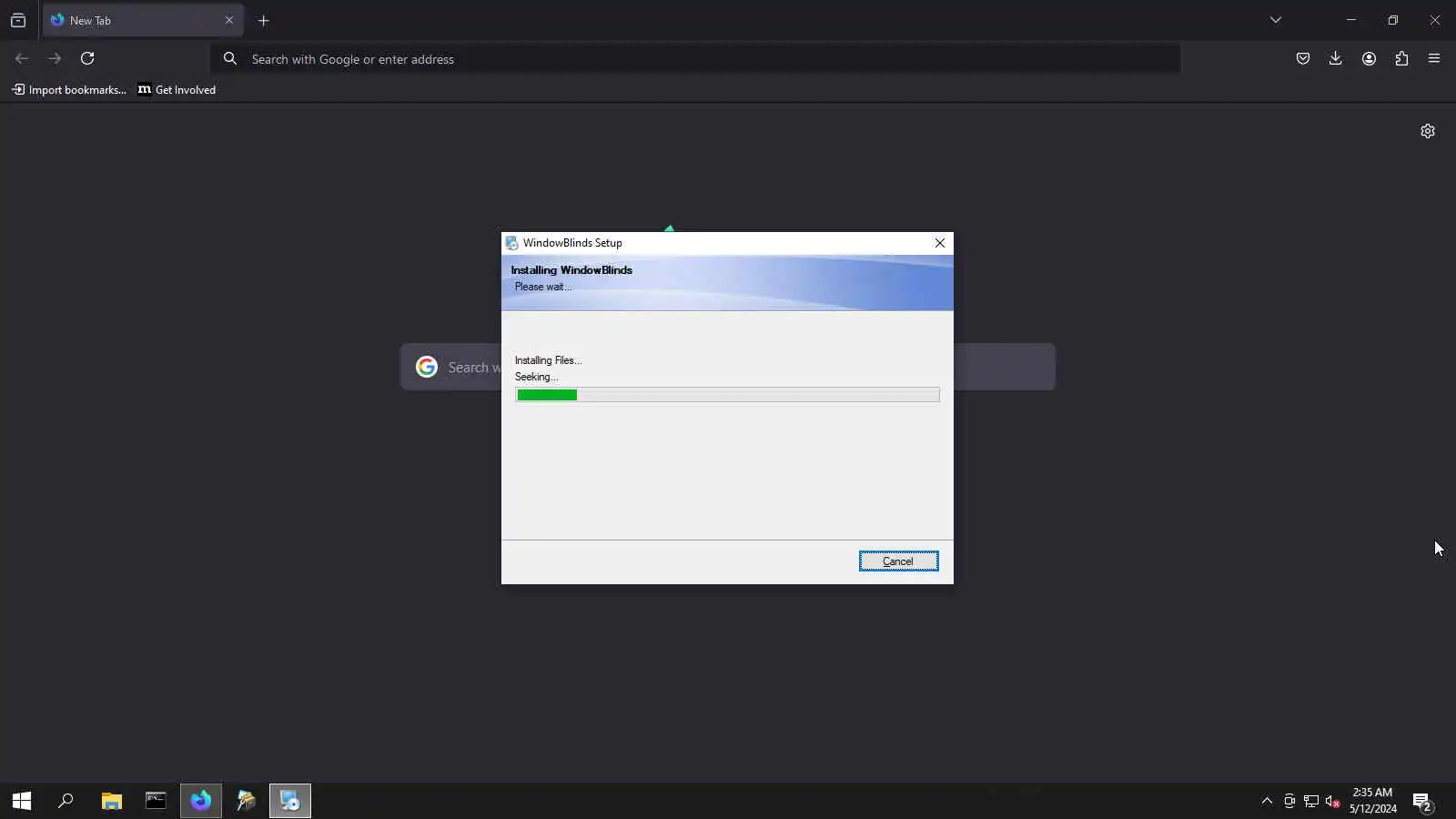This screenshot has width=1456, height=819.
Task: Minimize the browser window
Action: tap(1351, 20)
